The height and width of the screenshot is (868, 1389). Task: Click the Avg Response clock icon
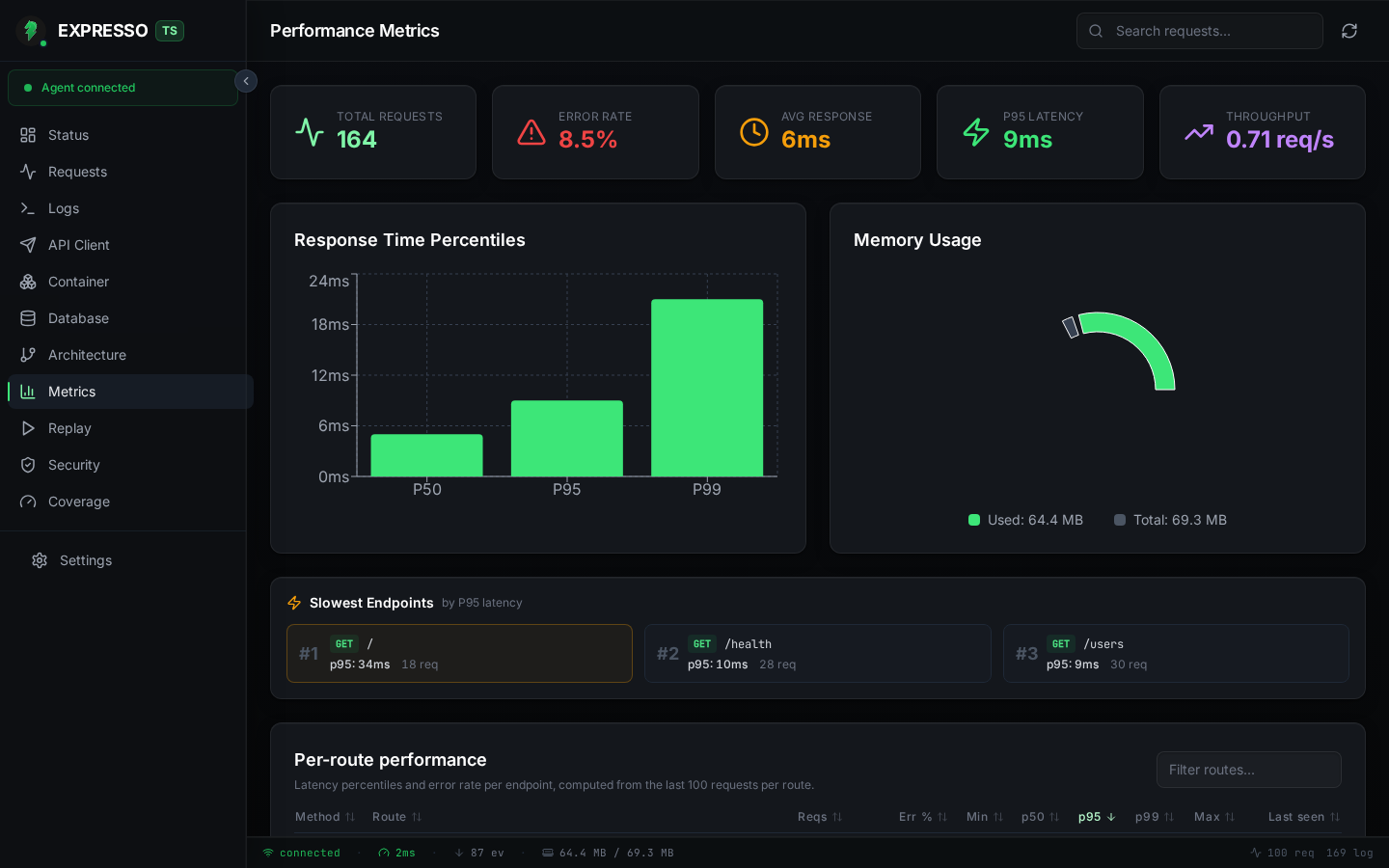pos(754,132)
